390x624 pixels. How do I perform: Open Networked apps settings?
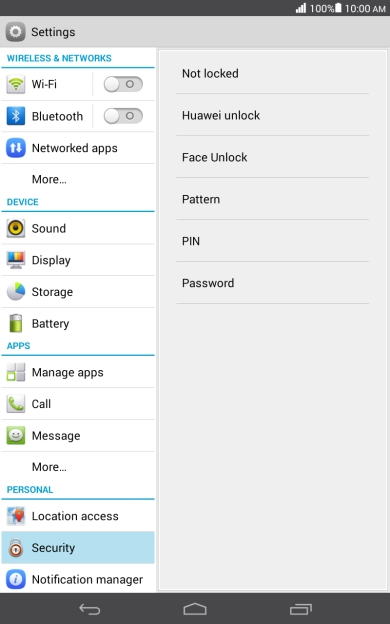click(x=78, y=148)
